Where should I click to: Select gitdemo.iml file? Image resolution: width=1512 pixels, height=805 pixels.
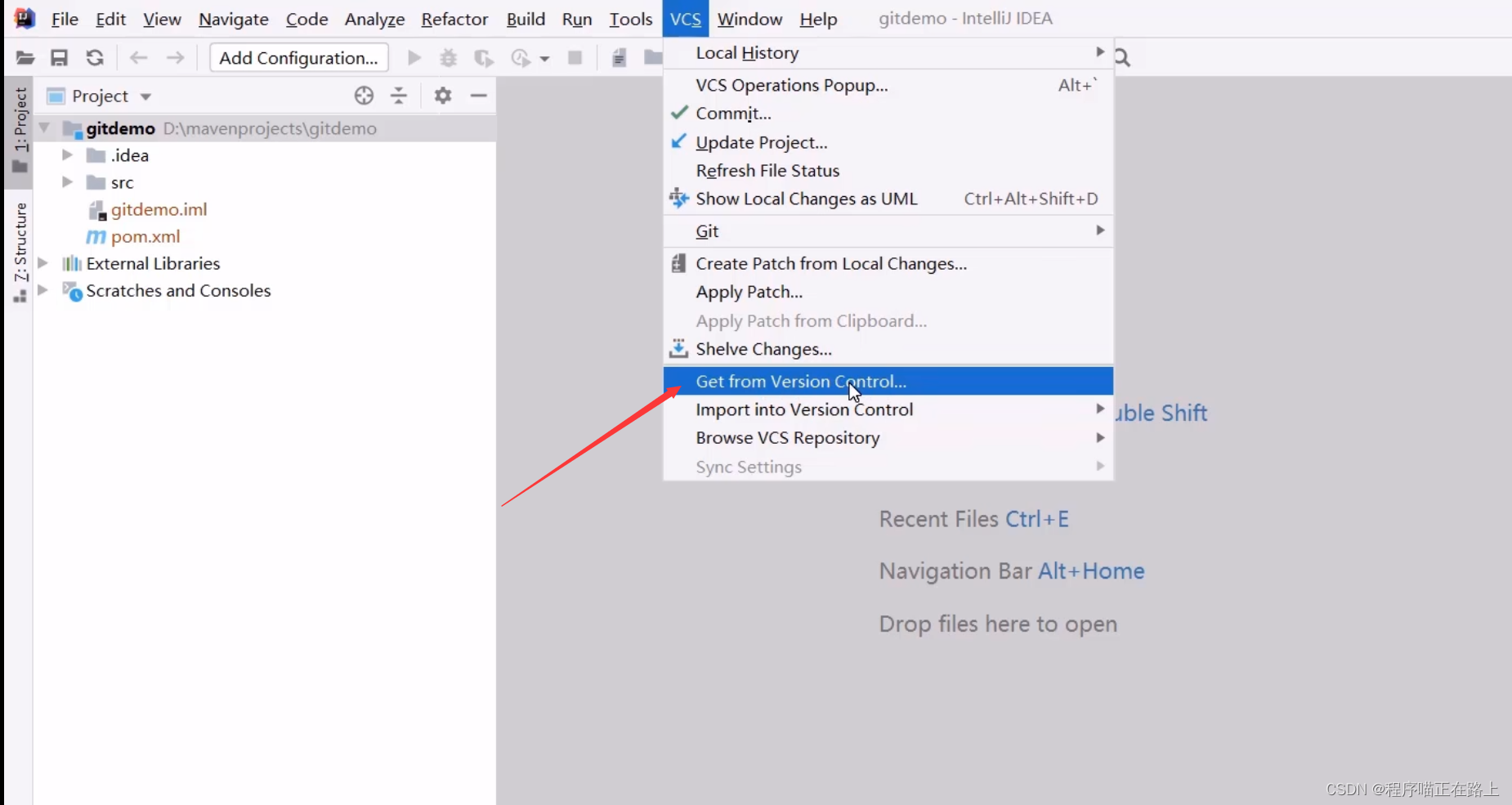point(159,209)
